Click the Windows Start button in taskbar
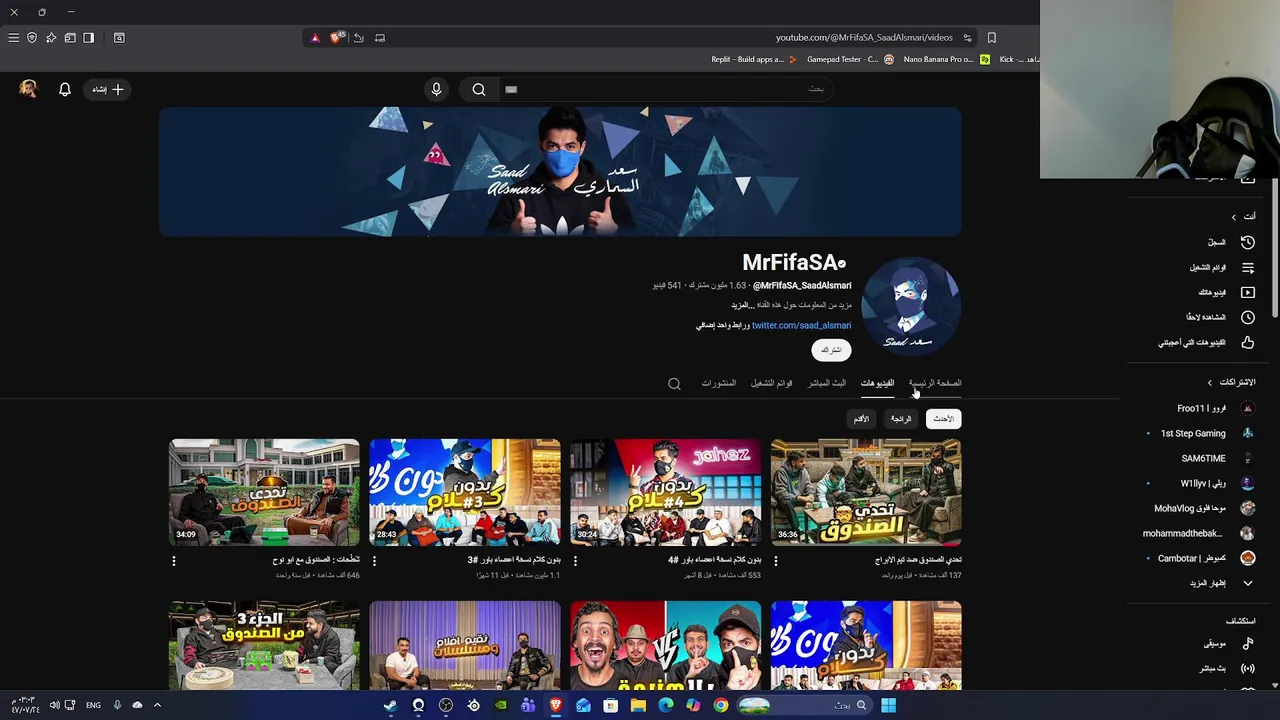The image size is (1280, 720). (888, 705)
